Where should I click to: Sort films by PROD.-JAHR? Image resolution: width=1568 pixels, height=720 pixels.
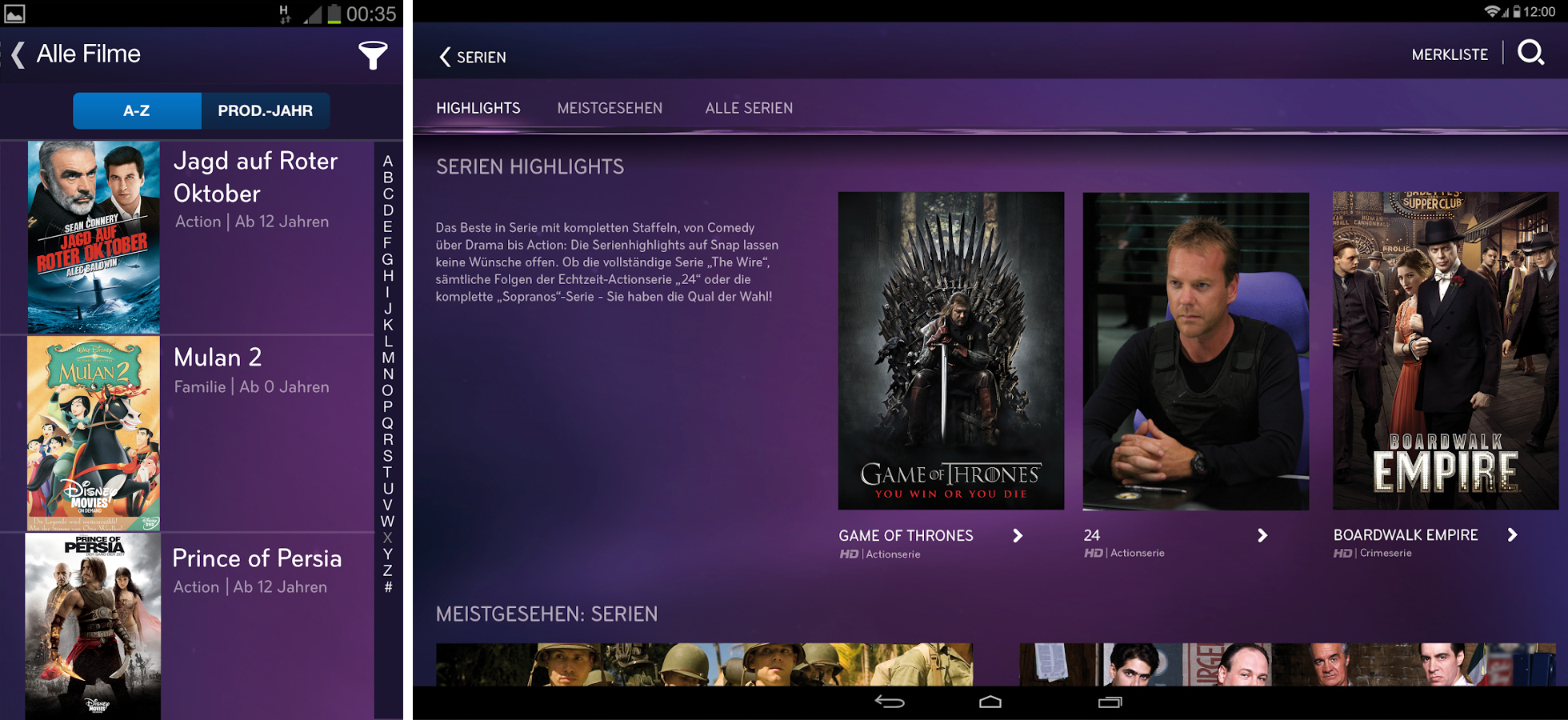(266, 110)
